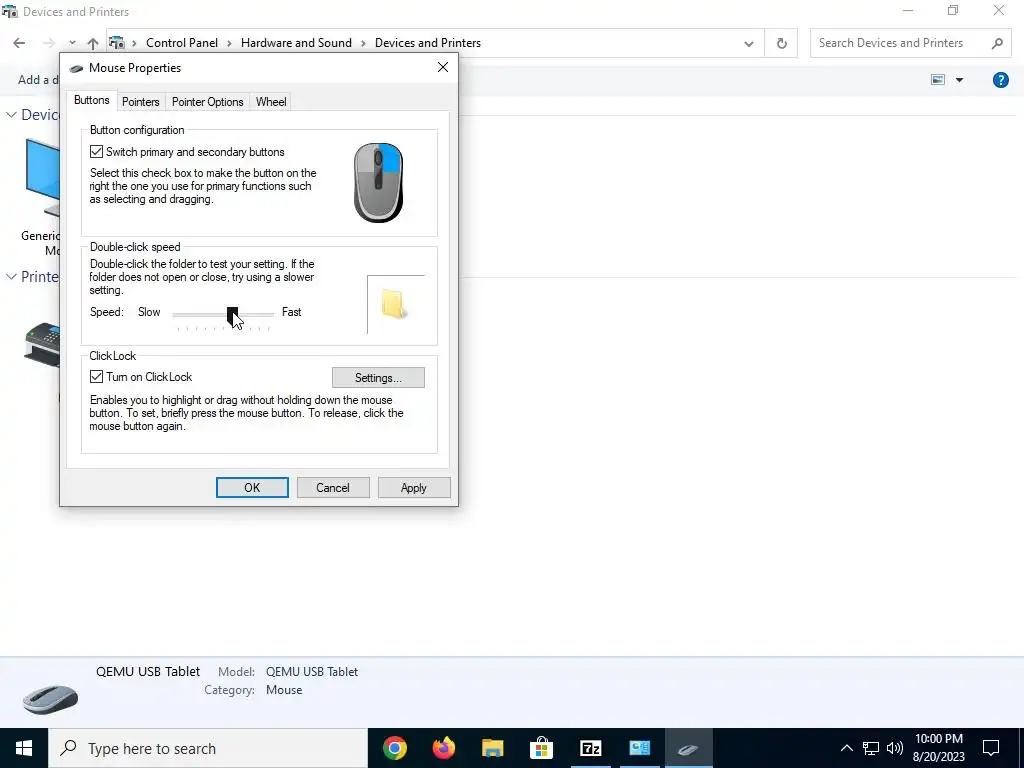Click OK in Mouse Properties
Viewport: 1024px width, 768px height.
point(252,488)
